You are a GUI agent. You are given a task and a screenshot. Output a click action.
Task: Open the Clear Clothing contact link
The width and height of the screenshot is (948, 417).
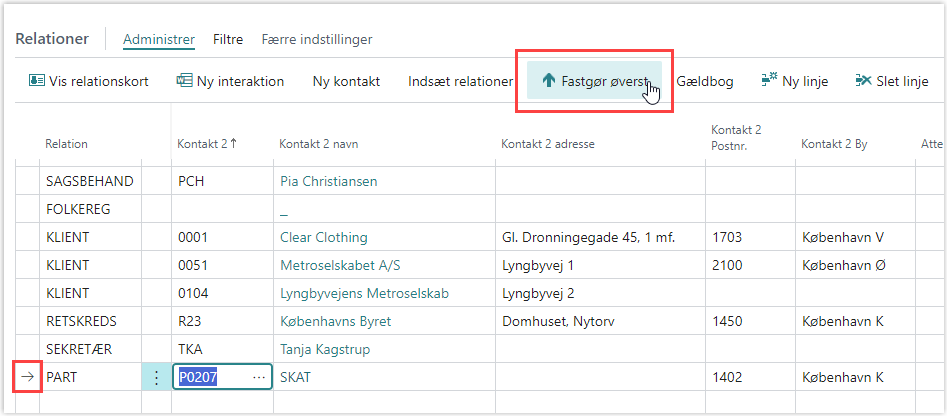tap(323, 237)
